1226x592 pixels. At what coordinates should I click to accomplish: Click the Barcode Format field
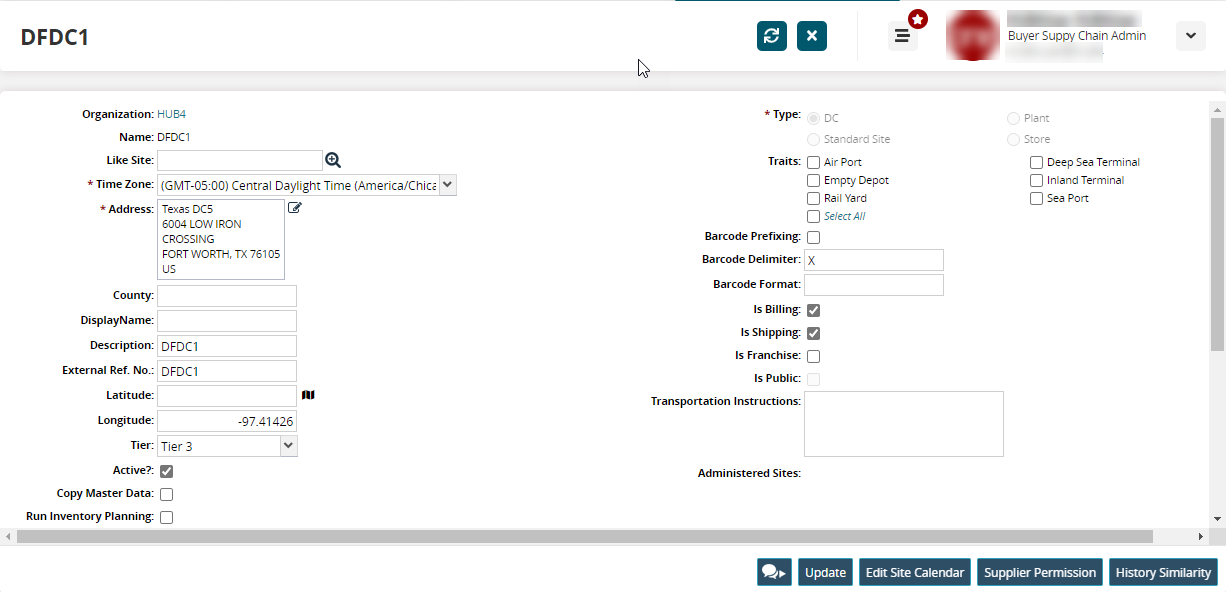point(874,285)
